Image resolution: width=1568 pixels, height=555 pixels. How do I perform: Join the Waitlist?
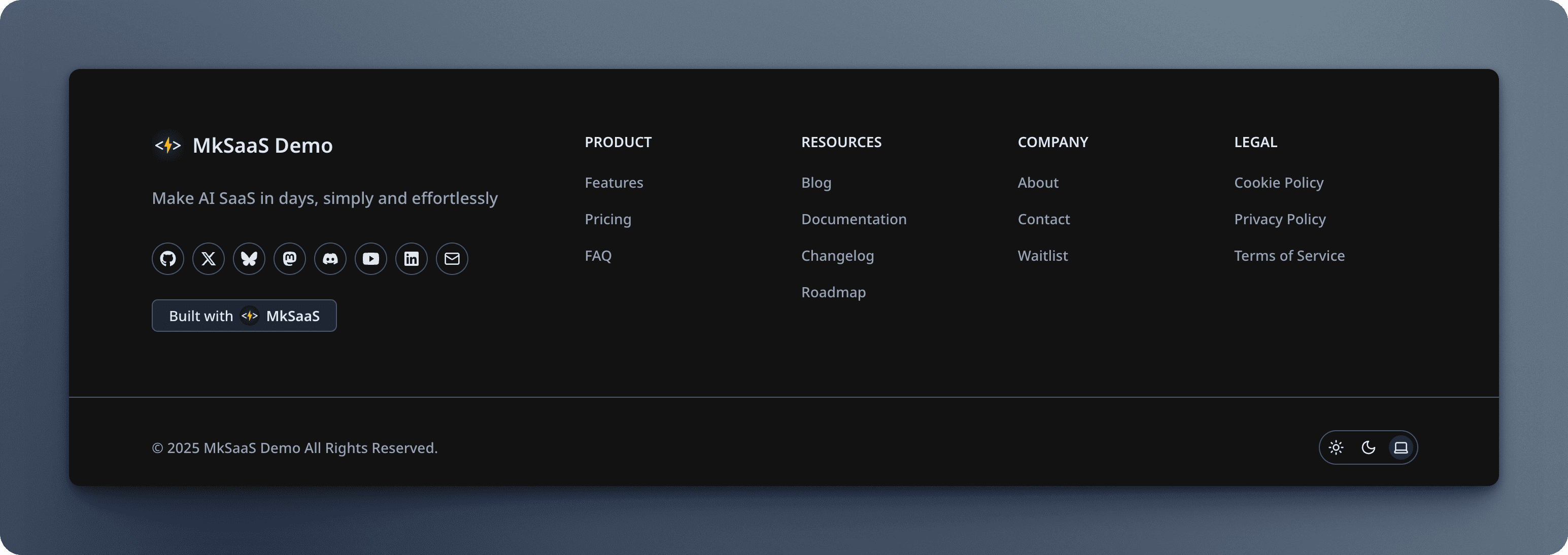(x=1043, y=256)
